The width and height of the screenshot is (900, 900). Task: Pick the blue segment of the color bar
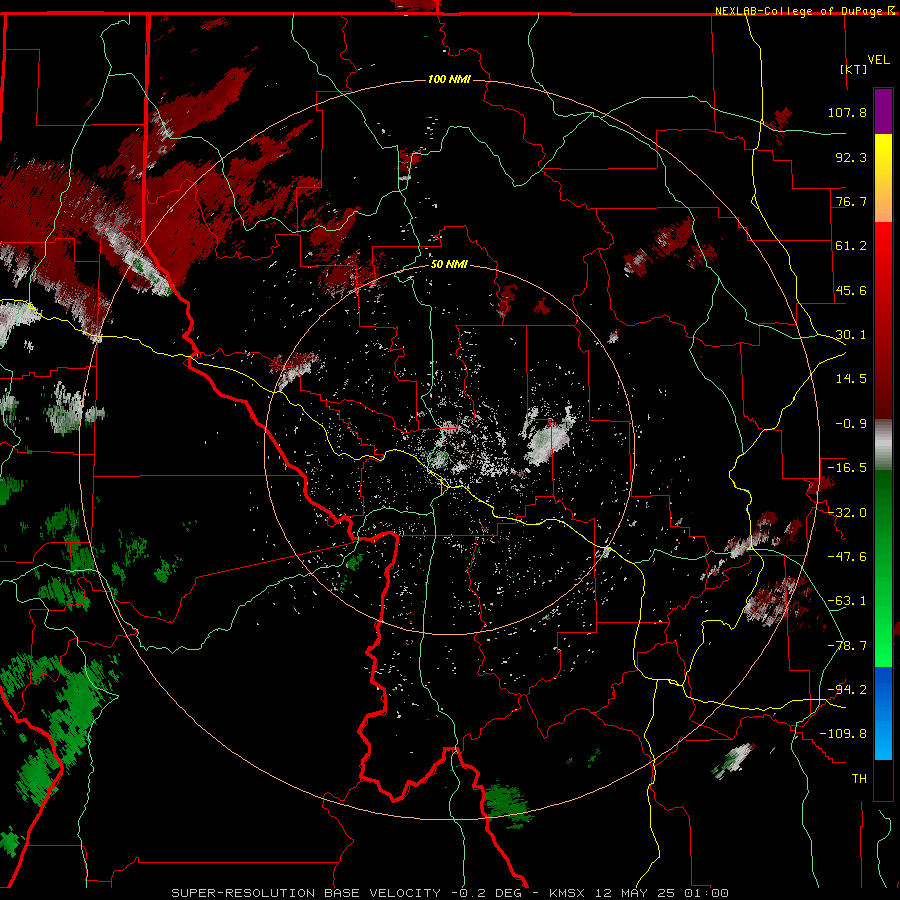[883, 713]
